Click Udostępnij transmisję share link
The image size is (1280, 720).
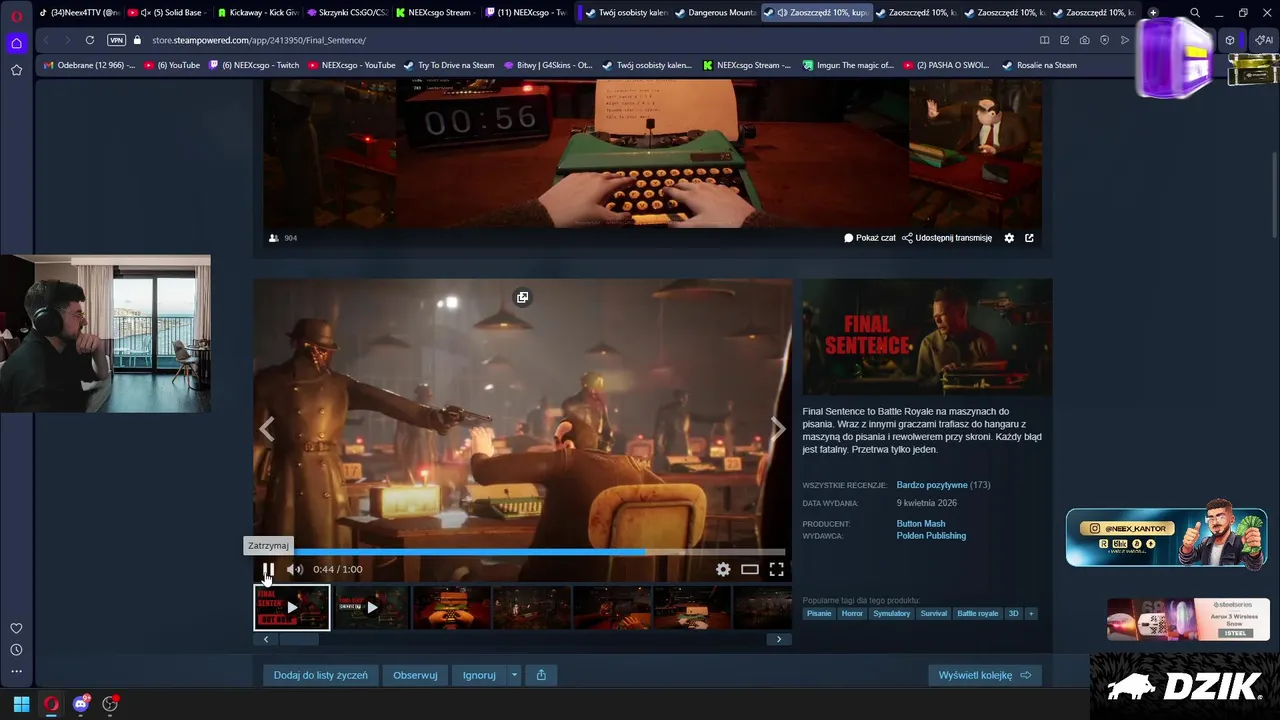click(947, 238)
